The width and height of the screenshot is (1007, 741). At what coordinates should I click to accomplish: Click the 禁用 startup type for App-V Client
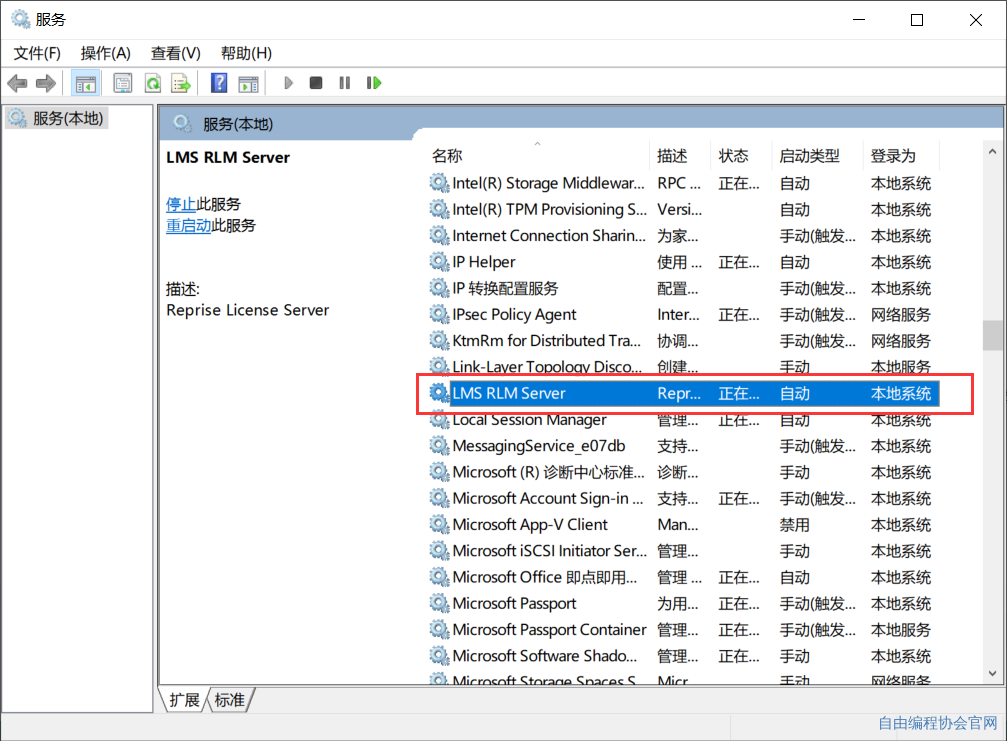click(794, 525)
